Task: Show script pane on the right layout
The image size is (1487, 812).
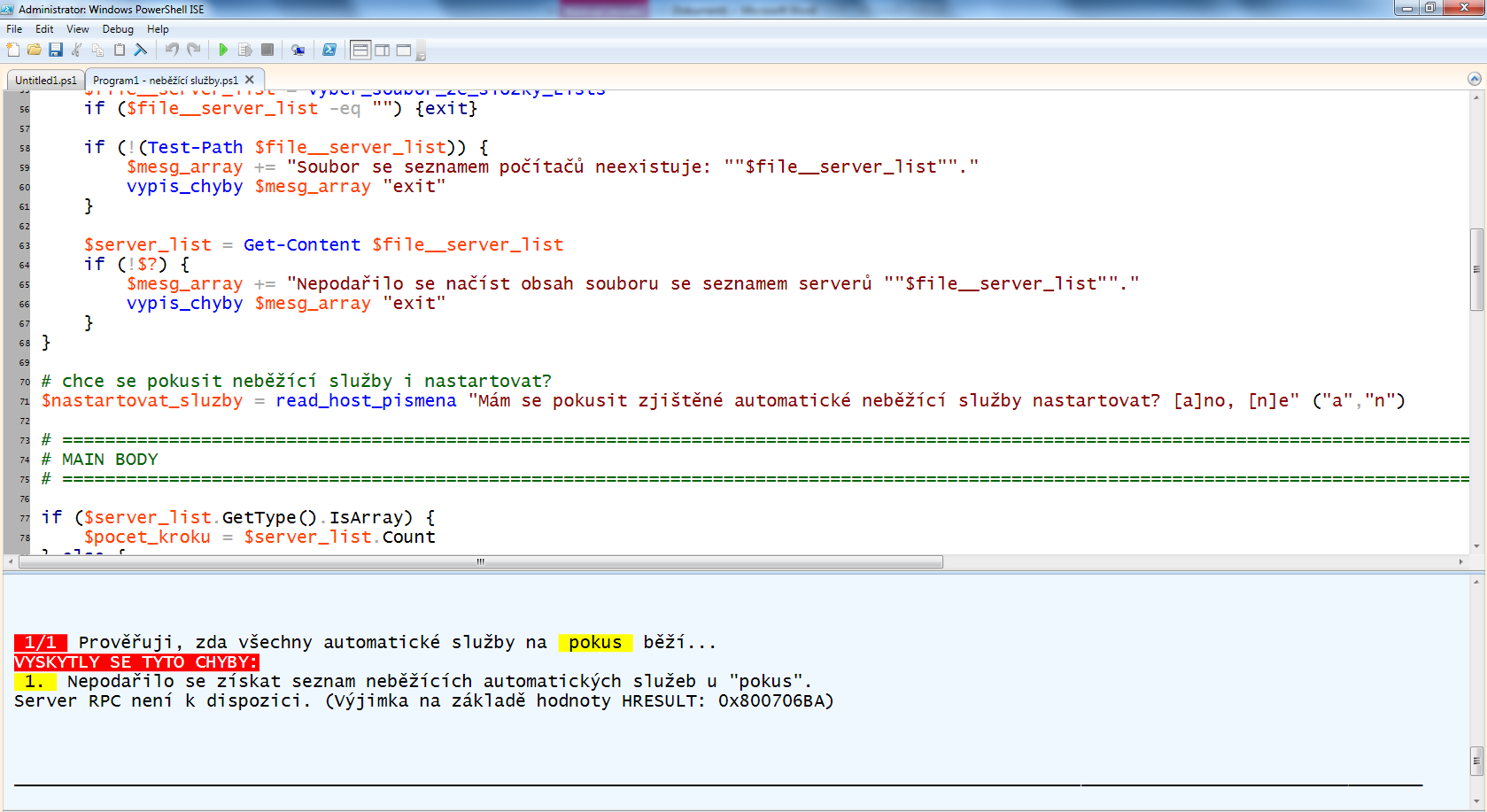Action: (383, 50)
